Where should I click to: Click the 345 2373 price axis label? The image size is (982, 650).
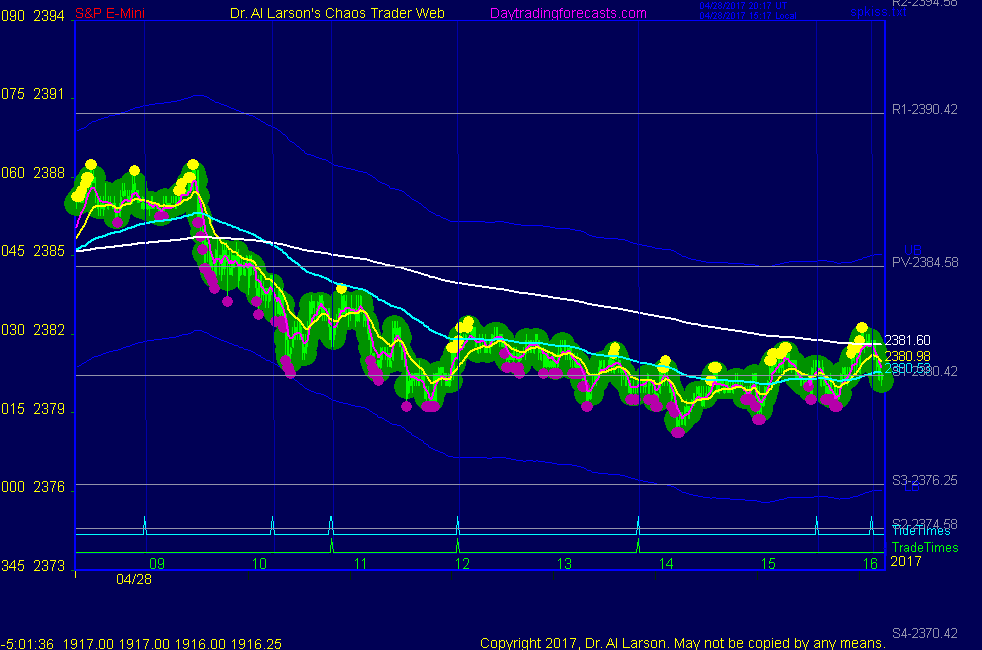(33, 566)
